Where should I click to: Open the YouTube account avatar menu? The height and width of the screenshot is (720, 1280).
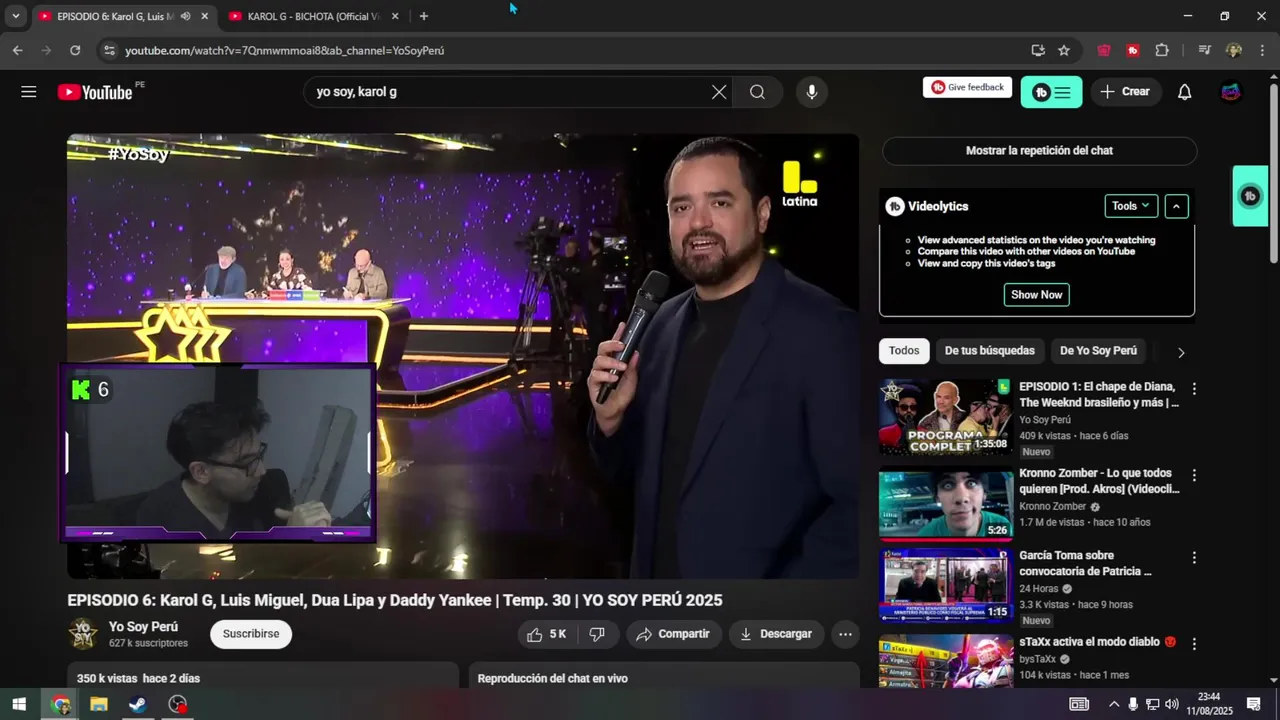coord(1231,92)
